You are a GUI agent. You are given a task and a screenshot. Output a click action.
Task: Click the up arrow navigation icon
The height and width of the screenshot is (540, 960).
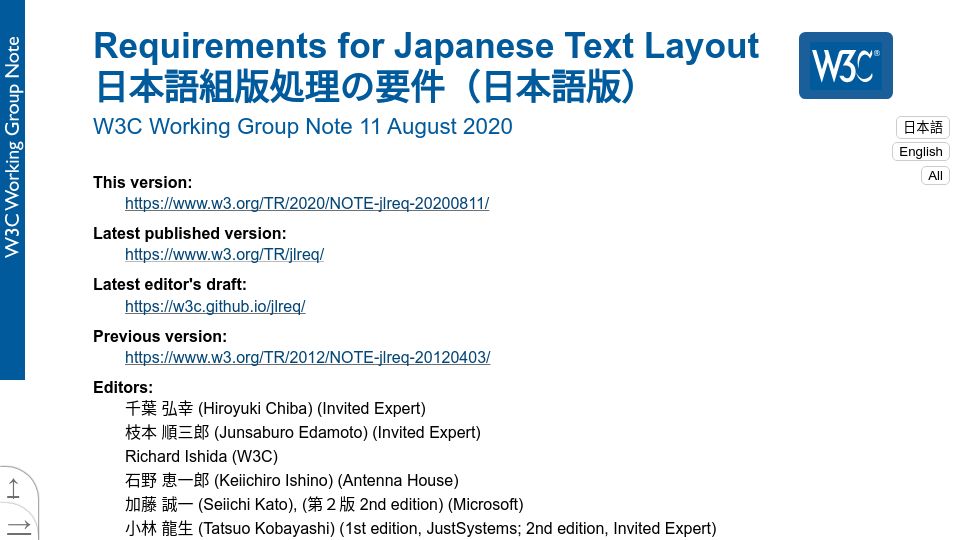13,489
